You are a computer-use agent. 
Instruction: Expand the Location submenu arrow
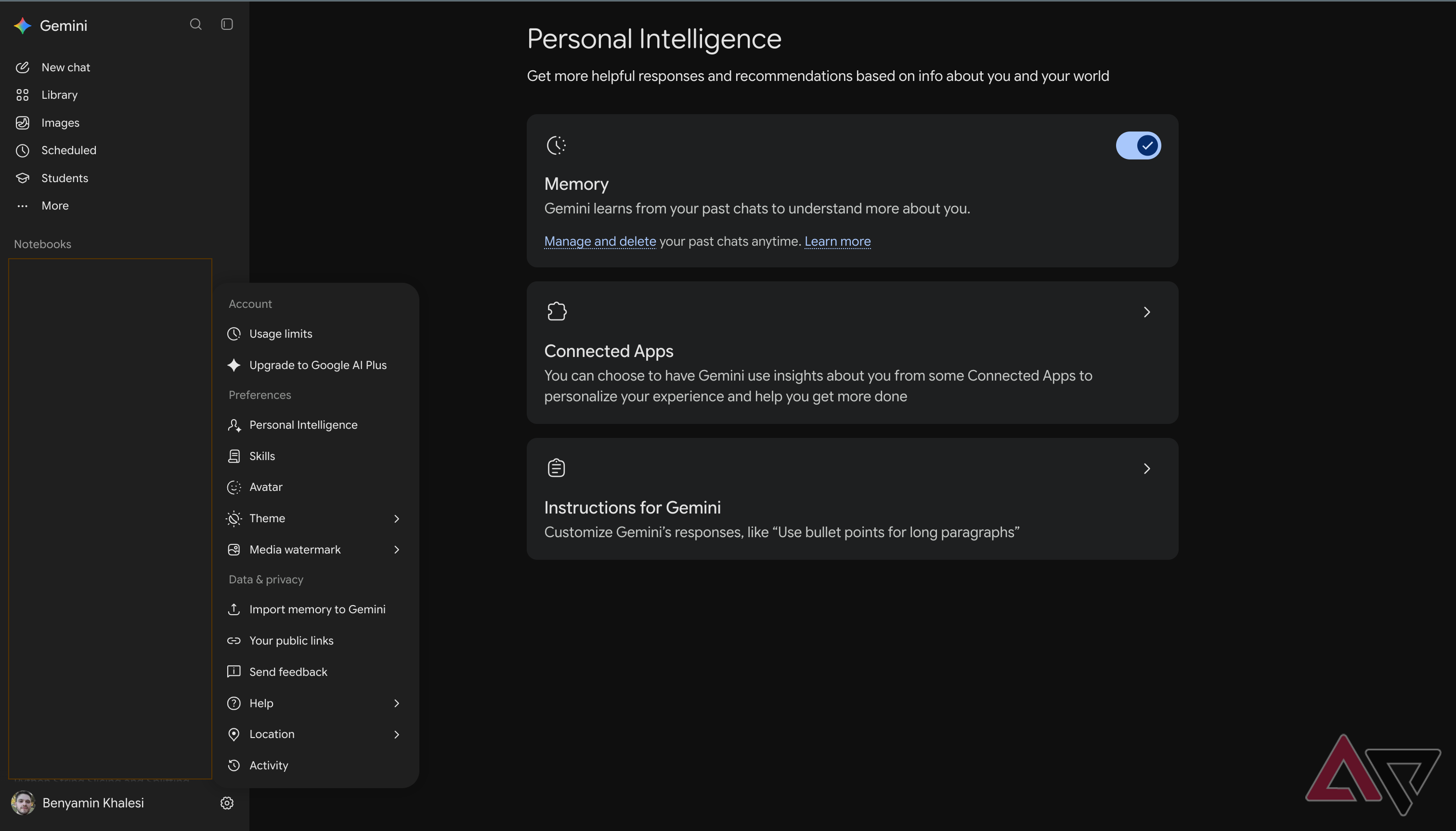coord(397,734)
